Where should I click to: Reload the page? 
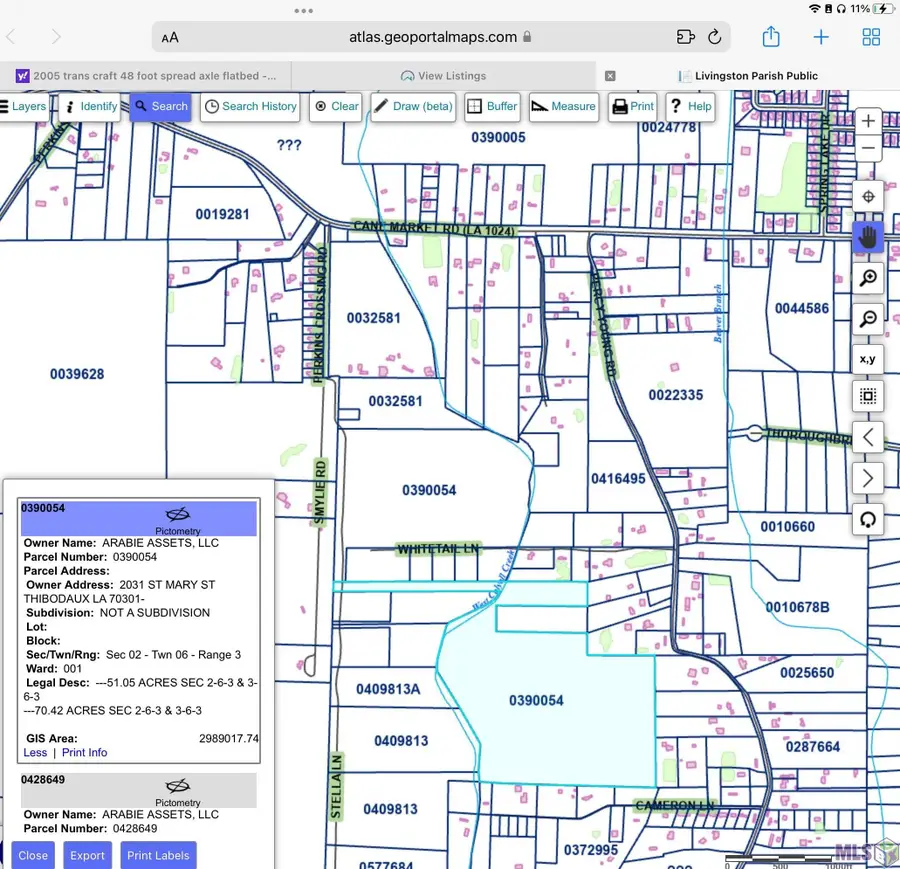pyautogui.click(x=715, y=37)
